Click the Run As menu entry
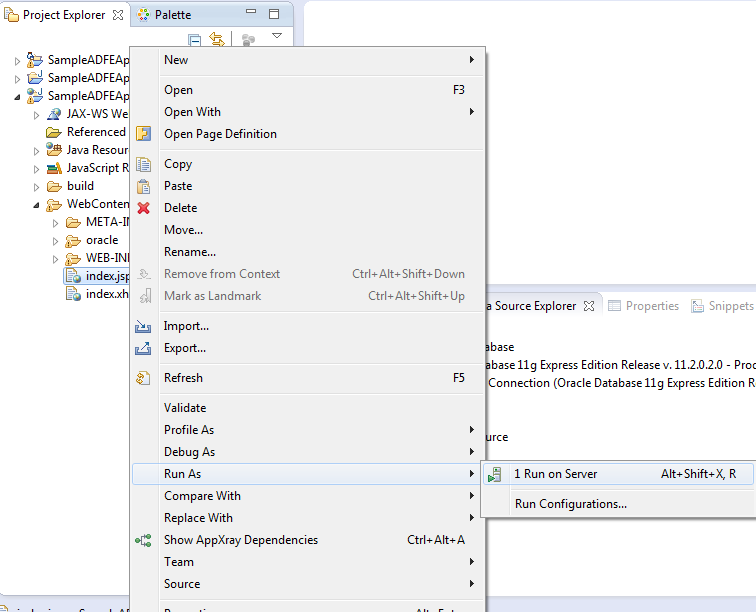 pos(309,474)
